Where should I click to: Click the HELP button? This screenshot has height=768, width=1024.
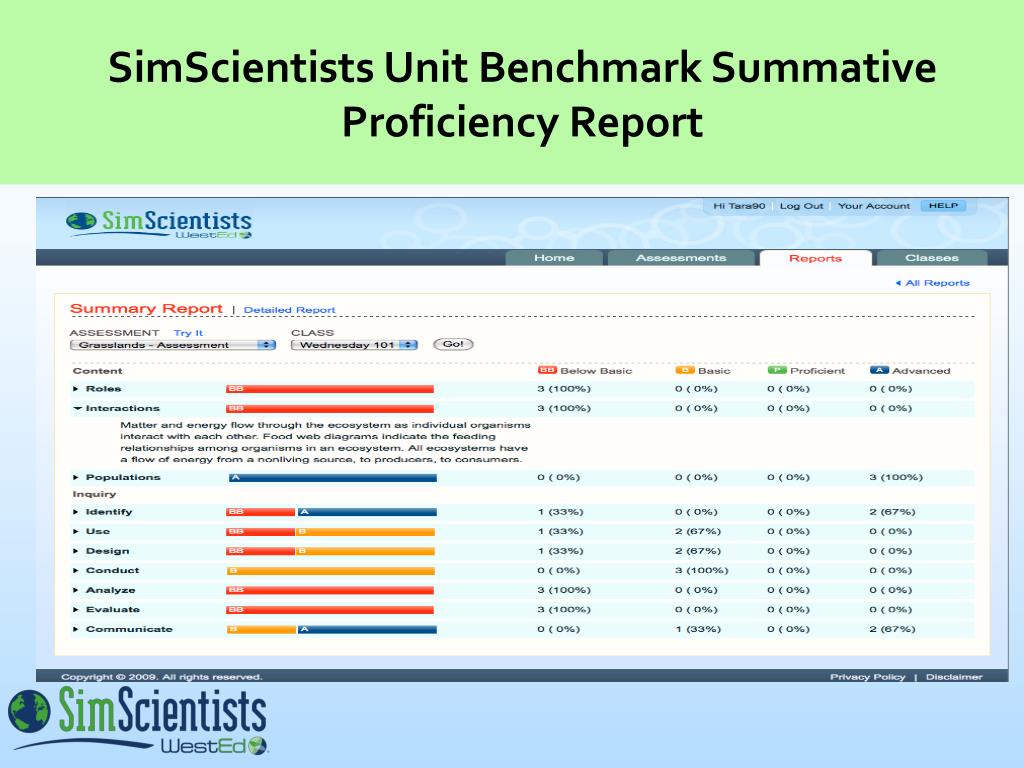click(943, 206)
